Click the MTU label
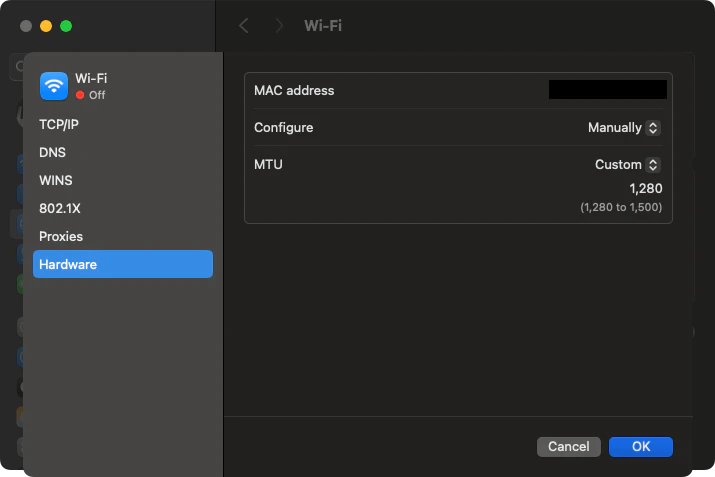This screenshot has width=715, height=477. [x=268, y=164]
